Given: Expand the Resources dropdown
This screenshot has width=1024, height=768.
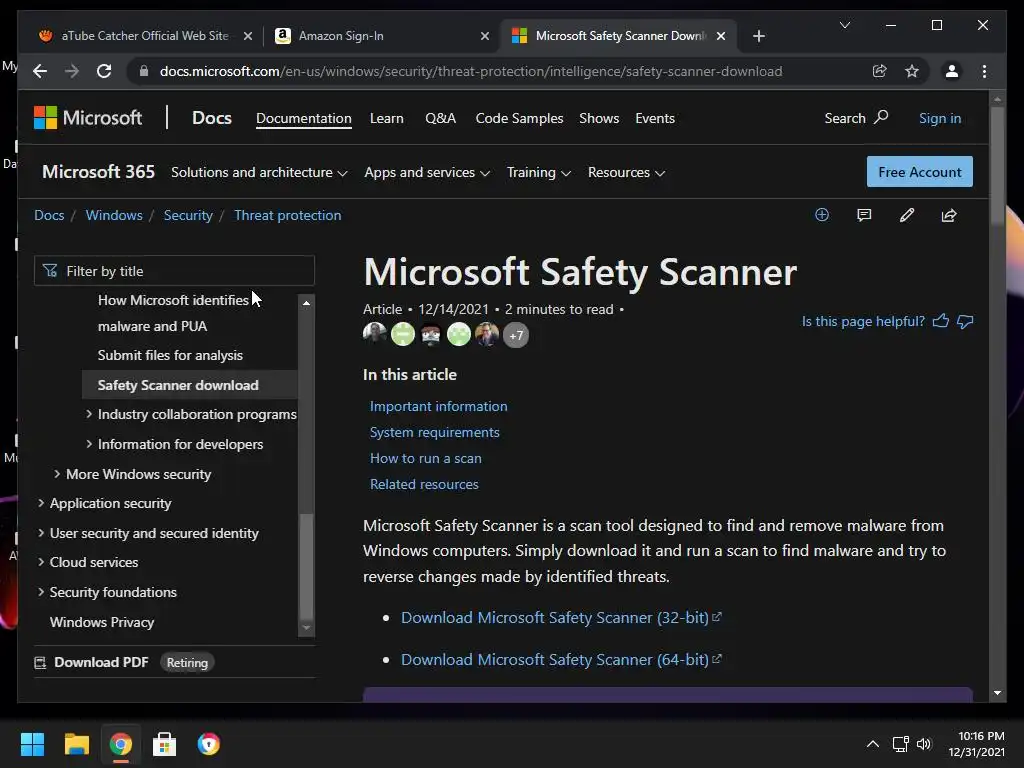Looking at the screenshot, I should [x=626, y=172].
